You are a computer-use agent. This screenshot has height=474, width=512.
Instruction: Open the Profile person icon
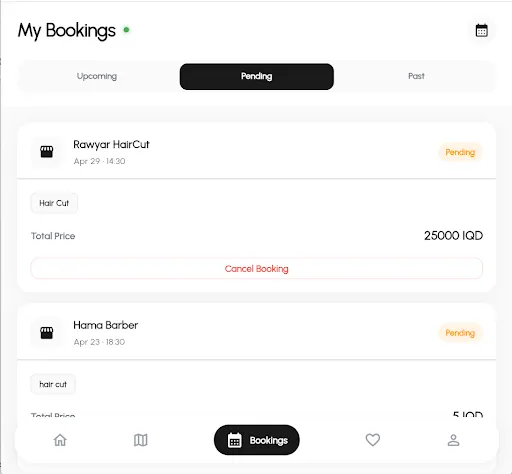click(x=453, y=440)
